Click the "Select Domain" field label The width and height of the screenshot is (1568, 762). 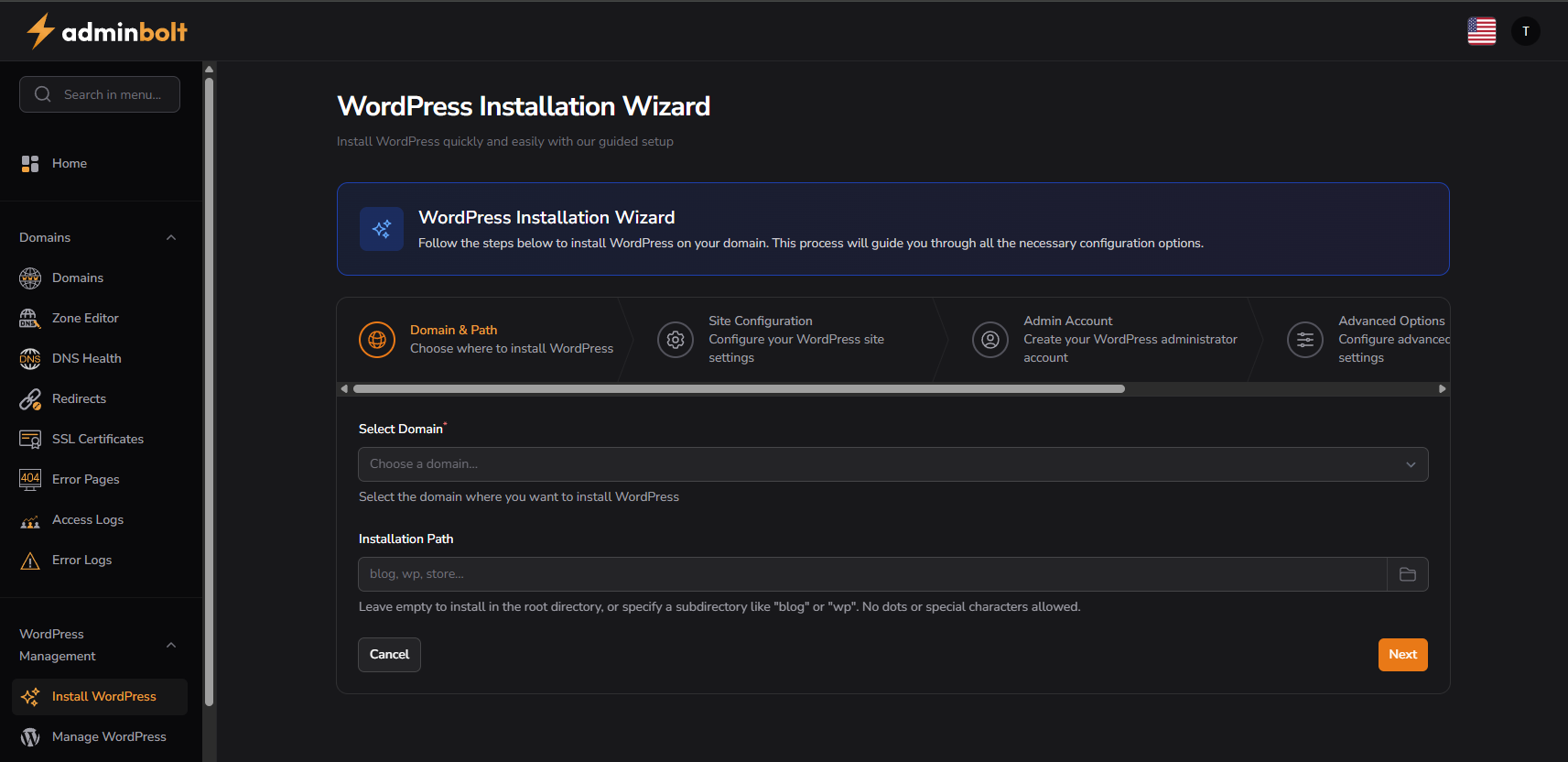[x=401, y=429]
